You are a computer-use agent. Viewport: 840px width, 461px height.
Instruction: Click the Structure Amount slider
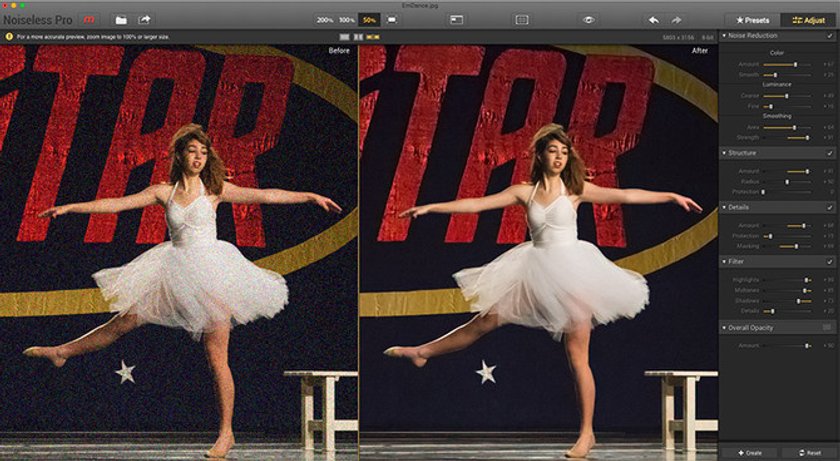(786, 171)
